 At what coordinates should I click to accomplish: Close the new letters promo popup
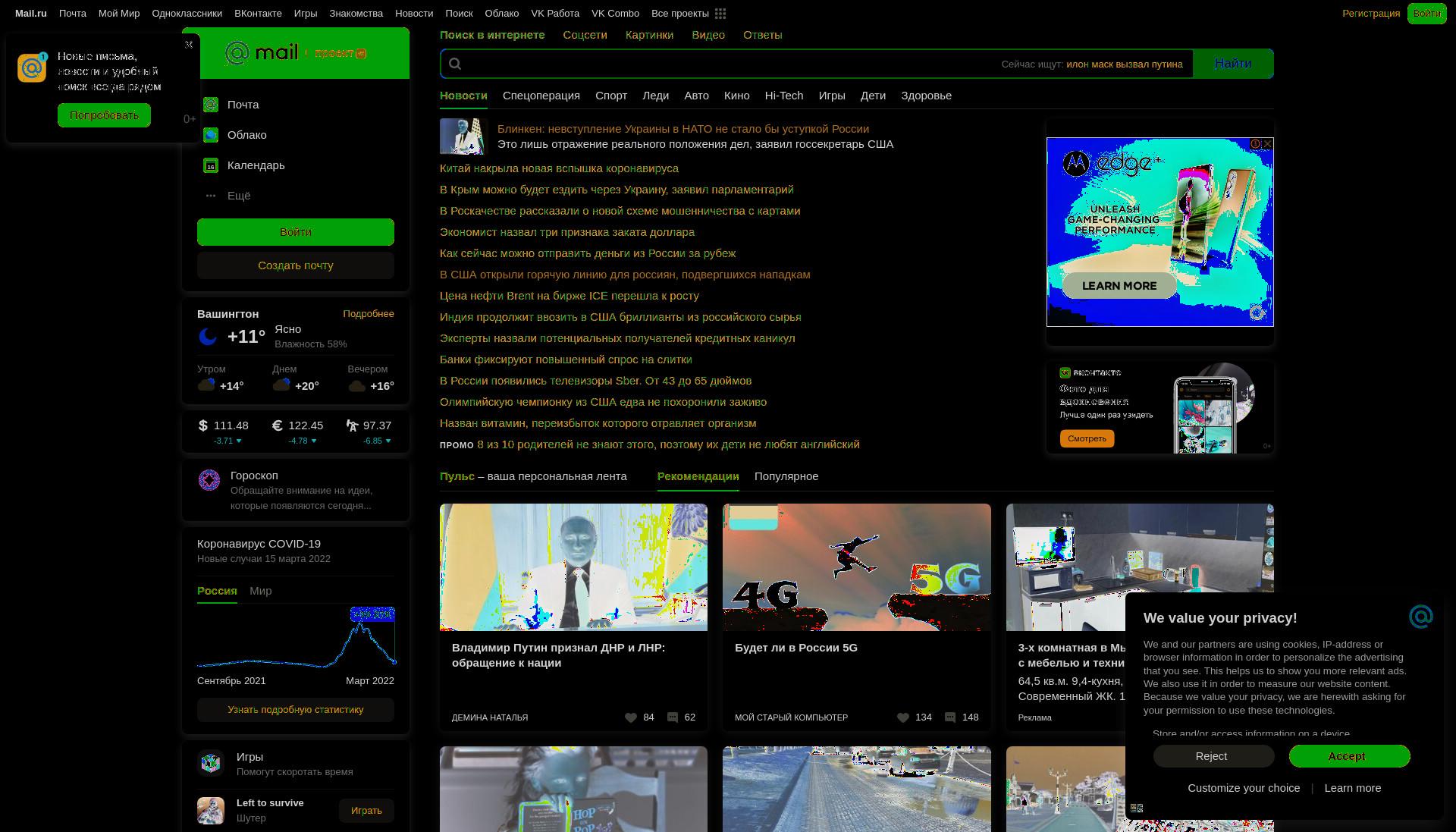[x=189, y=45]
